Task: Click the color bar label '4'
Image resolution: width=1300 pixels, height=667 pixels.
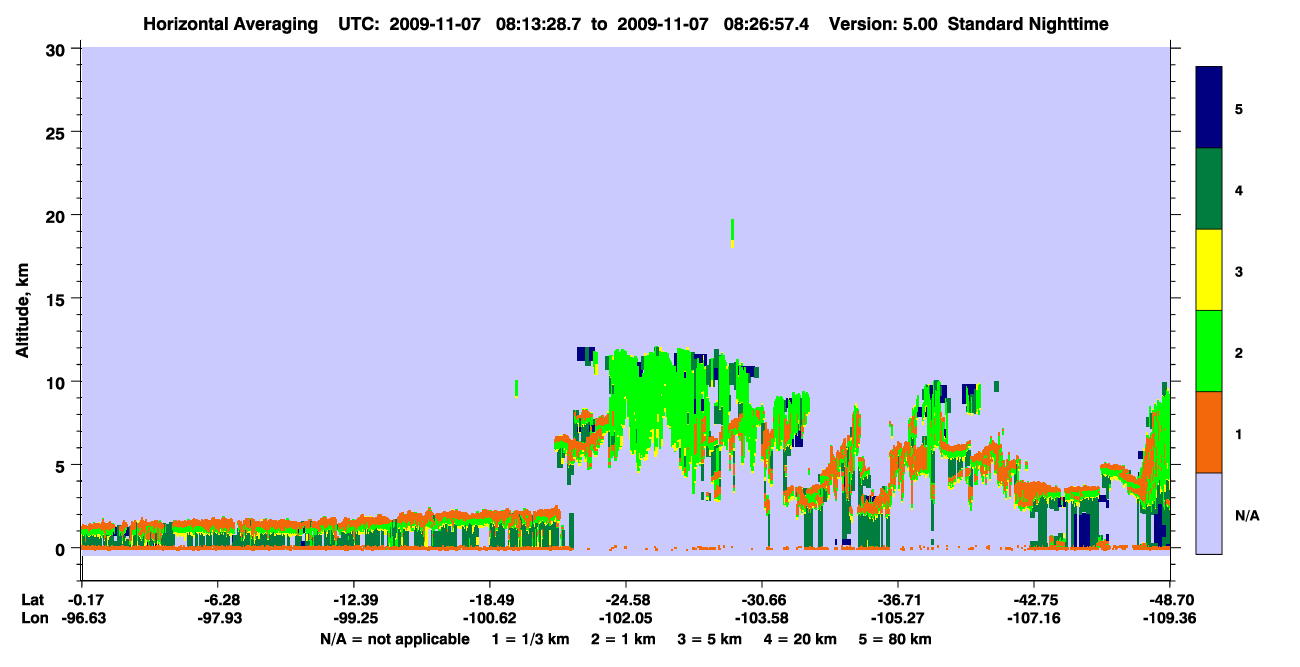Action: tap(1239, 189)
